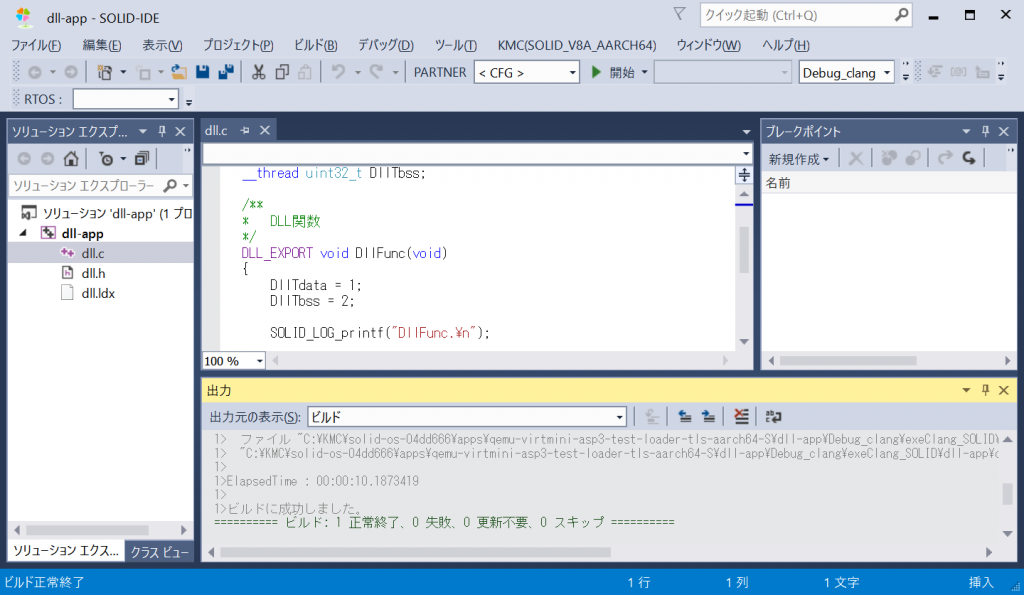This screenshot has width=1024, height=595.
Task: Open the デバッグ menu in the menu bar
Action: coord(386,45)
